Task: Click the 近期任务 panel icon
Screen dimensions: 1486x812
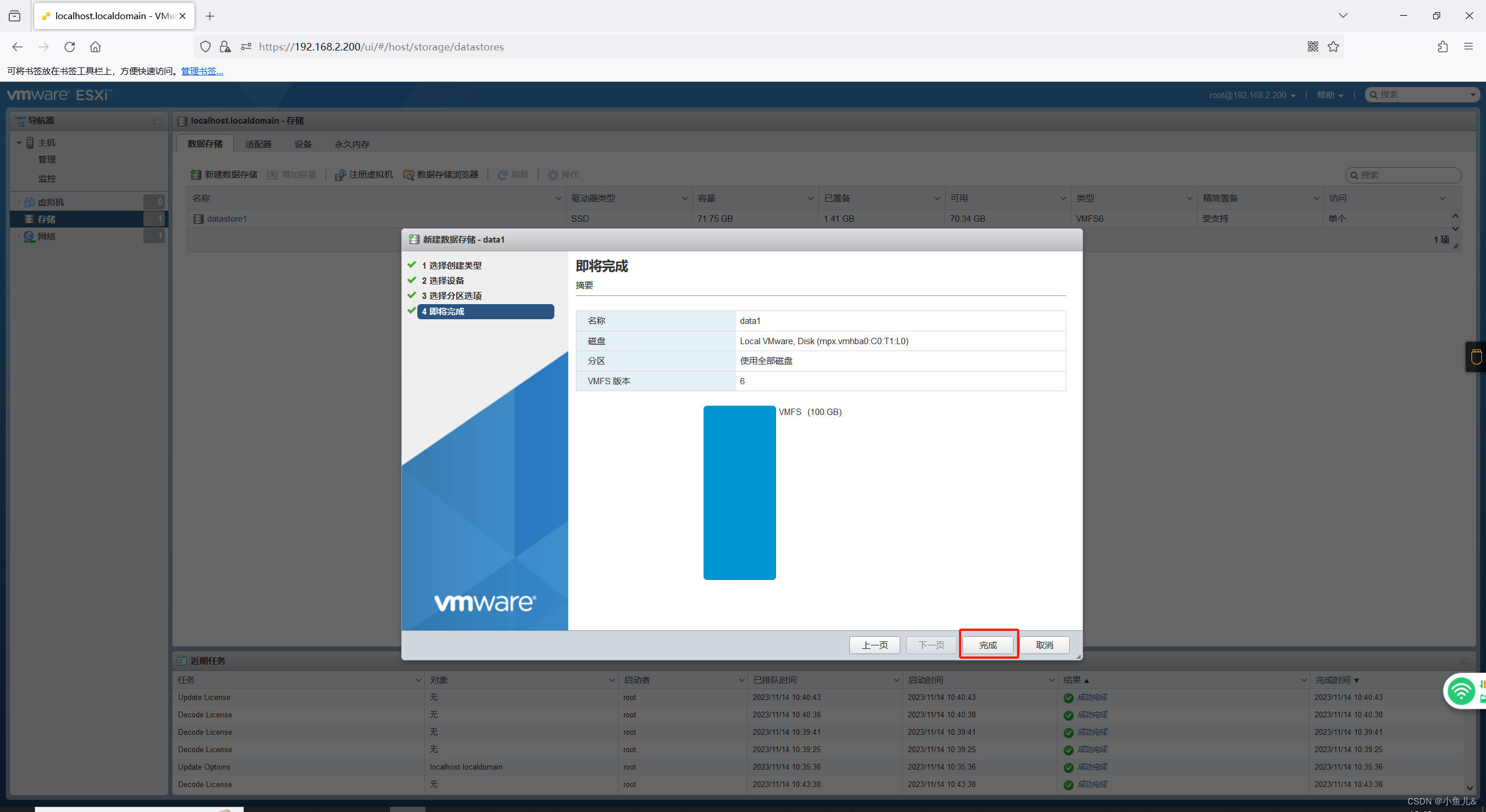Action: pyautogui.click(x=182, y=661)
